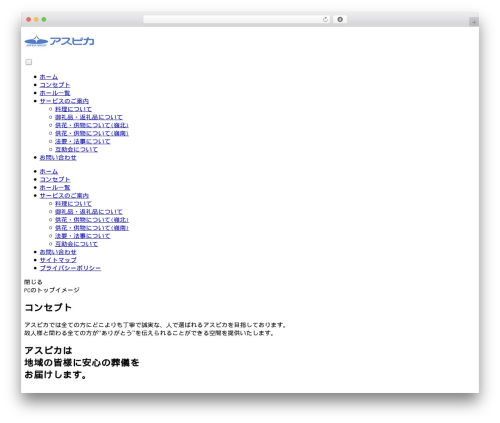Open 供花・供物について(嶺北) in the menu beneath the checkbox
Screen dimensions: 500x423
pyautogui.click(x=92, y=125)
